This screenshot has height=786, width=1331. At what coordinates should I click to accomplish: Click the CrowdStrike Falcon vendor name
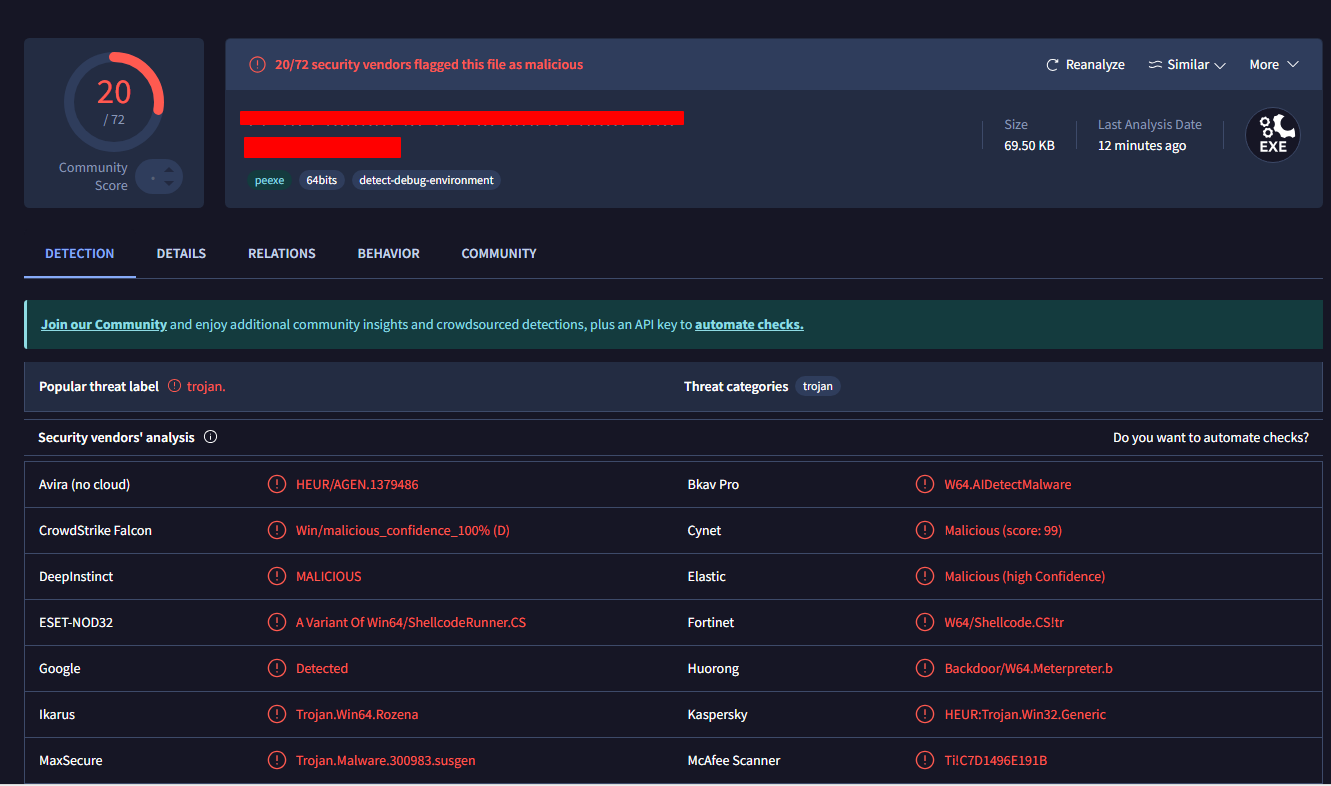[x=95, y=530]
